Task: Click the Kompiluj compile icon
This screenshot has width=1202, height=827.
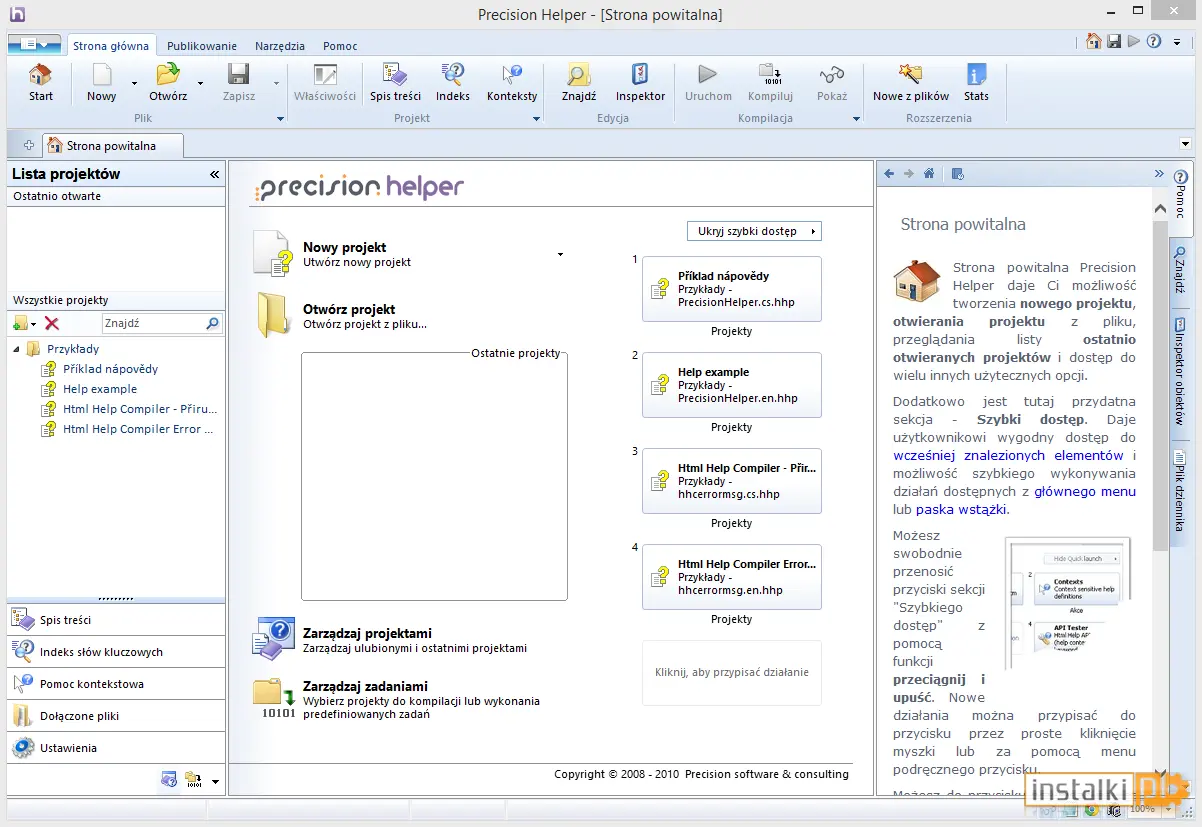Action: click(770, 75)
